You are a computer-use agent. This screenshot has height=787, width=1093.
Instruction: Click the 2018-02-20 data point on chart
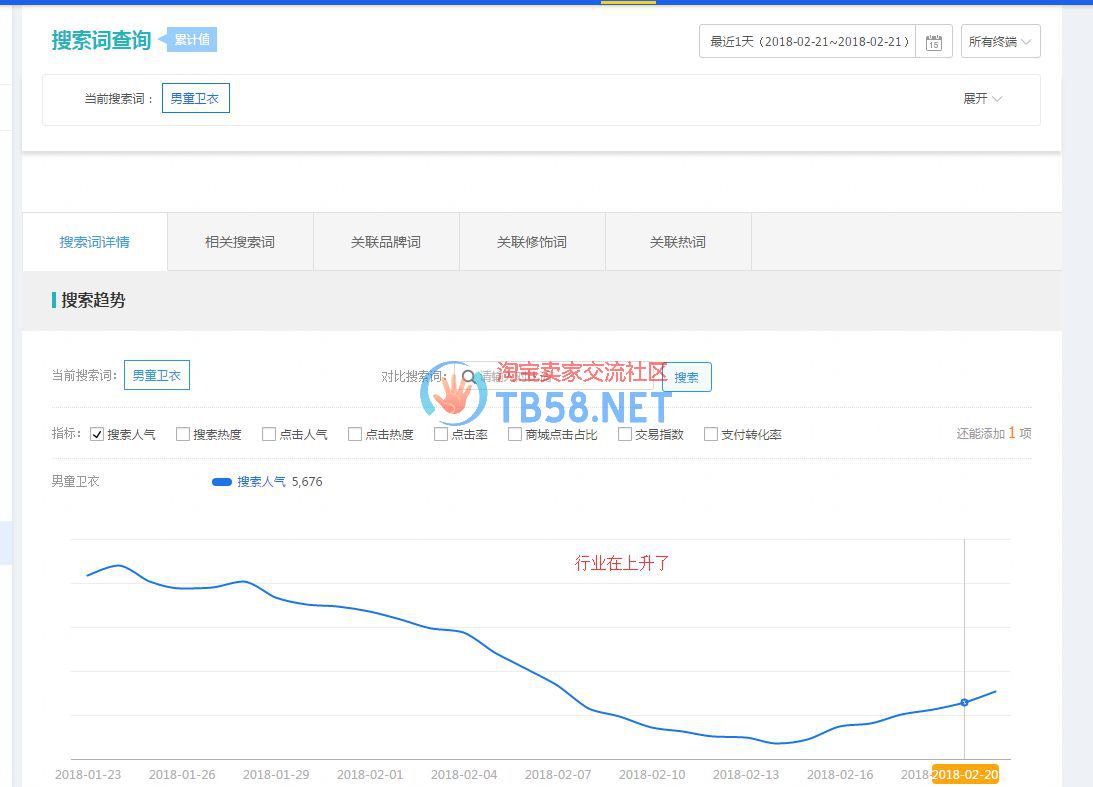point(964,702)
